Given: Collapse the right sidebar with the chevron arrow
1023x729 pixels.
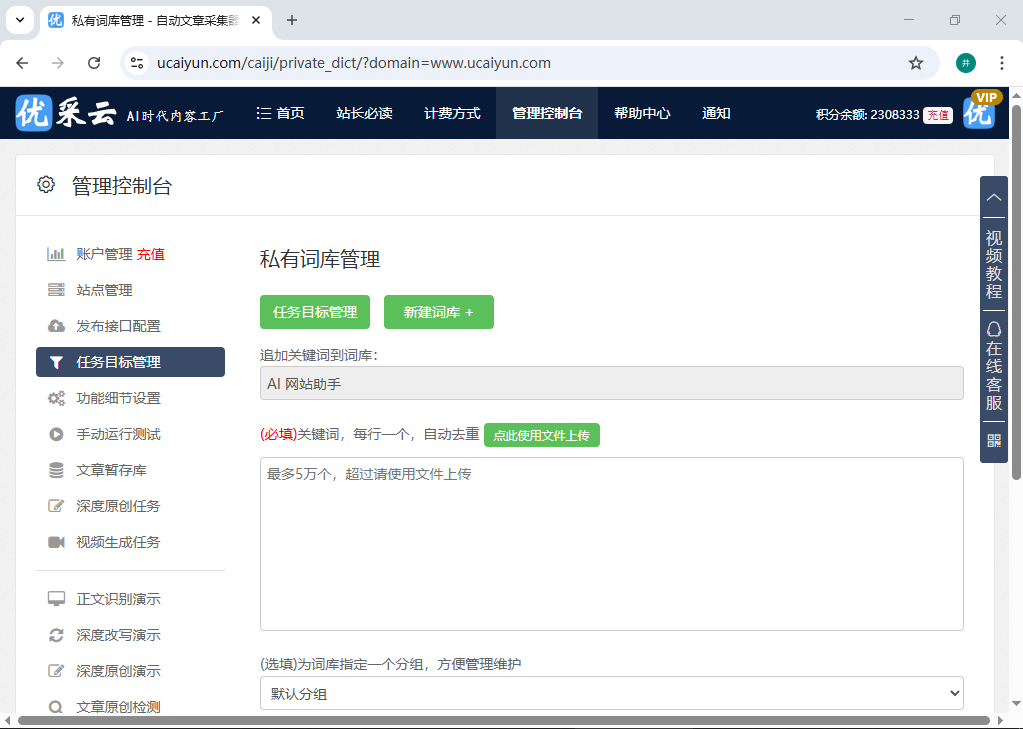Looking at the screenshot, I should [x=993, y=197].
